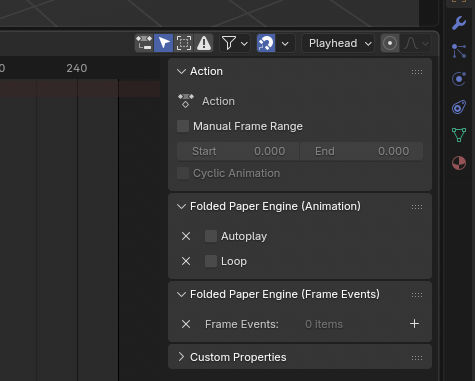Click X icon beside Frame Events
Viewport: 475px width, 381px height.
(x=186, y=324)
